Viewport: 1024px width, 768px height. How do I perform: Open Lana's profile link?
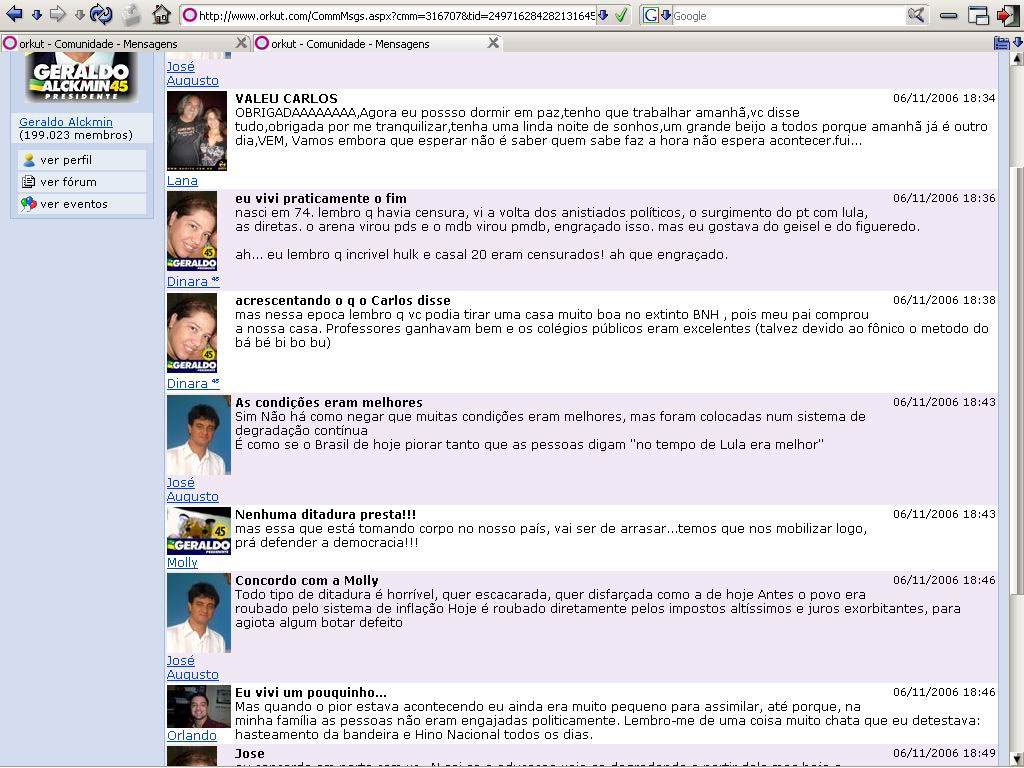tap(182, 181)
